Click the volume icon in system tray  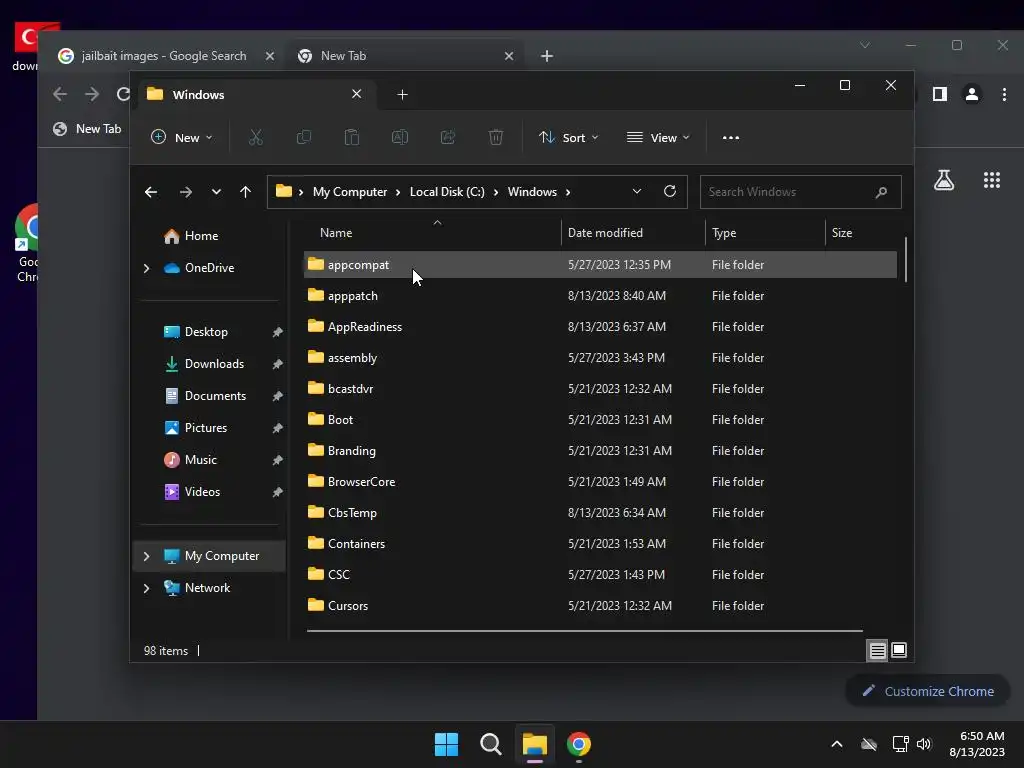(x=924, y=744)
